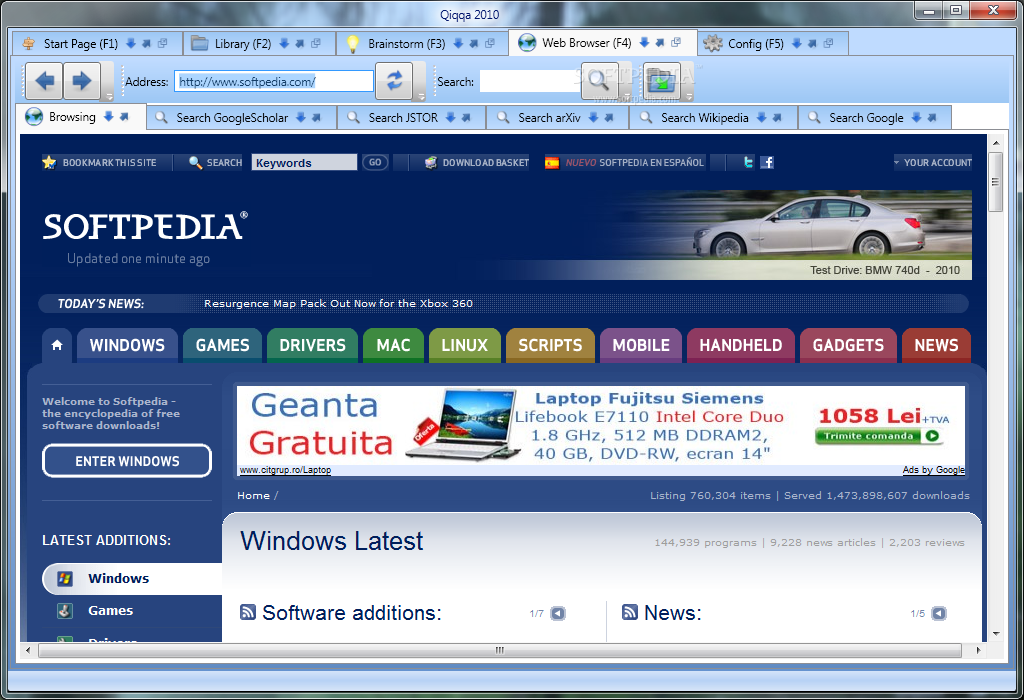Go forward with the right arrow button

[82, 82]
